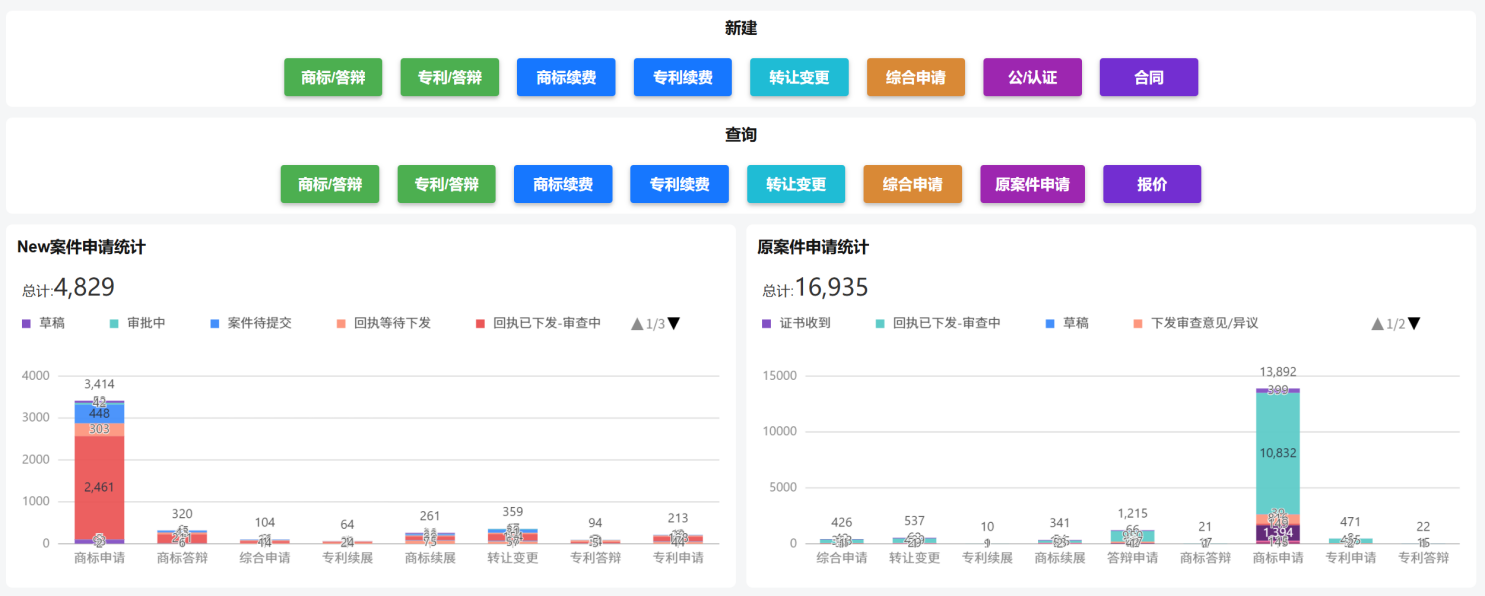Viewport: 1485px width, 596px height.
Task: Go to previous legend page in 原案件申请统计
Action: click(x=1378, y=323)
